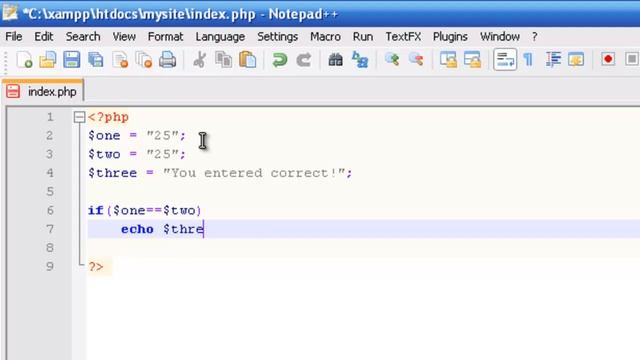Click the Stop recording macro icon
The height and width of the screenshot is (360, 640).
(x=632, y=59)
